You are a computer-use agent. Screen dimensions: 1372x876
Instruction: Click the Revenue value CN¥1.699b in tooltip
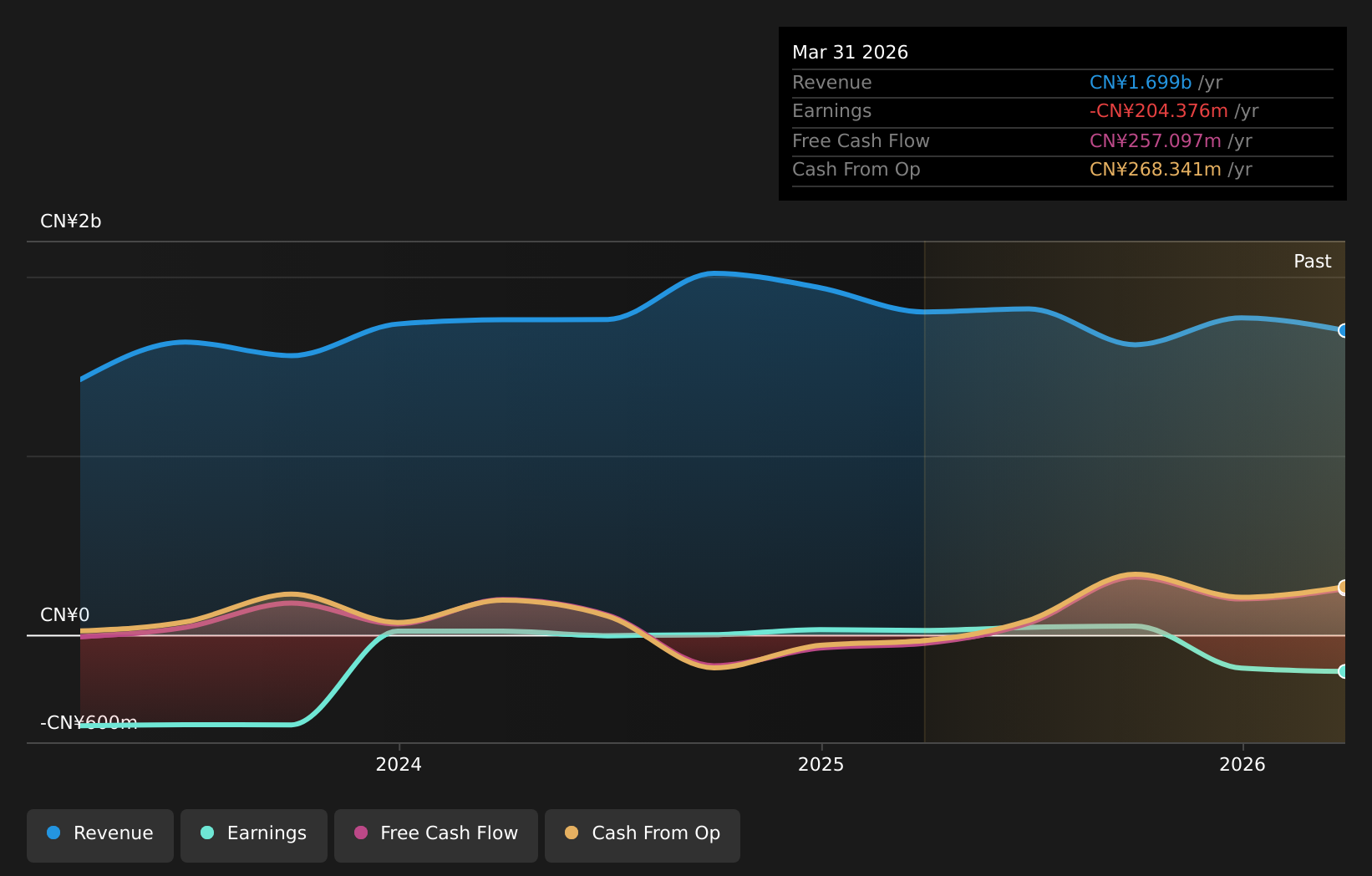[x=1141, y=83]
